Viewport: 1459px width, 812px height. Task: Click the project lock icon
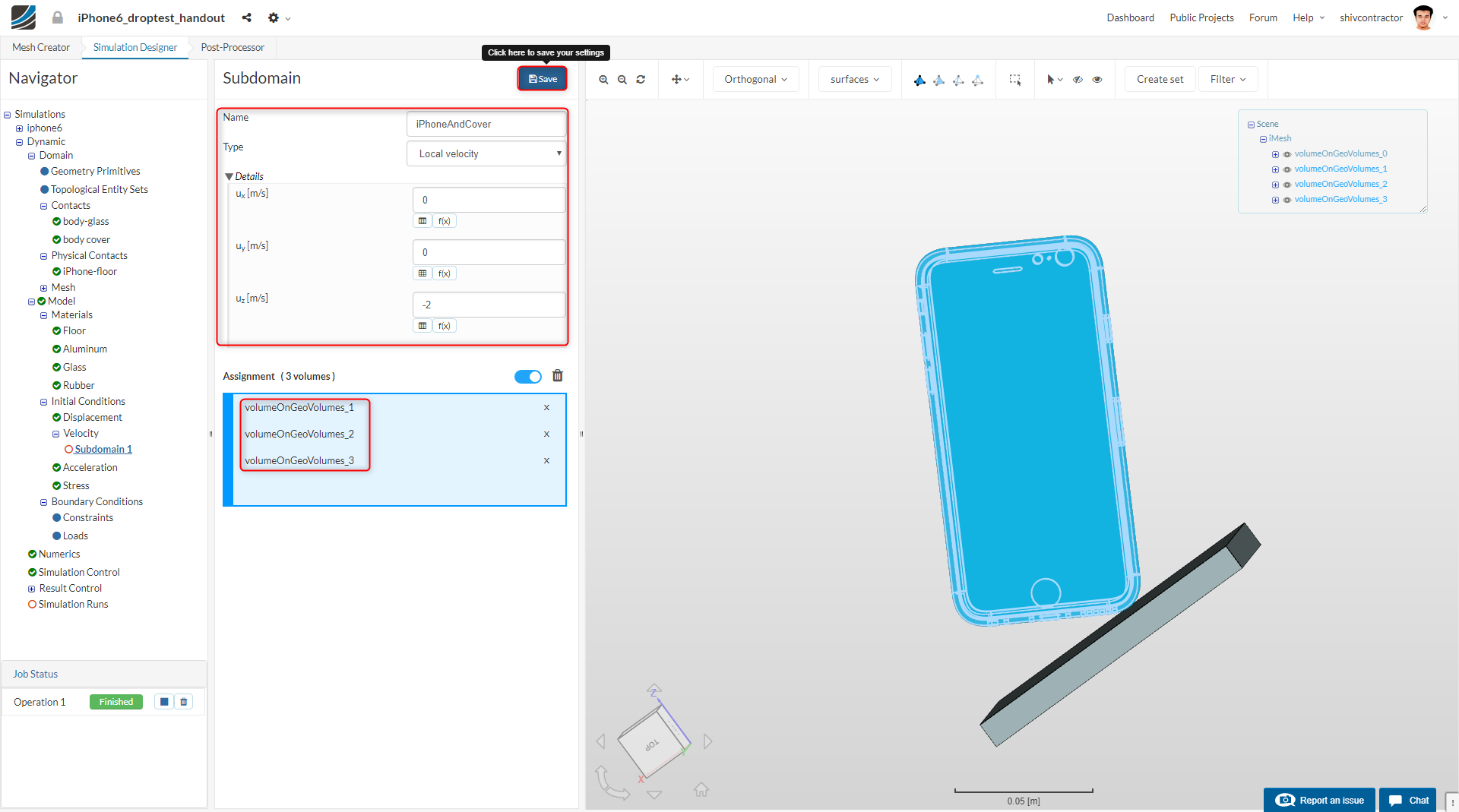58,17
